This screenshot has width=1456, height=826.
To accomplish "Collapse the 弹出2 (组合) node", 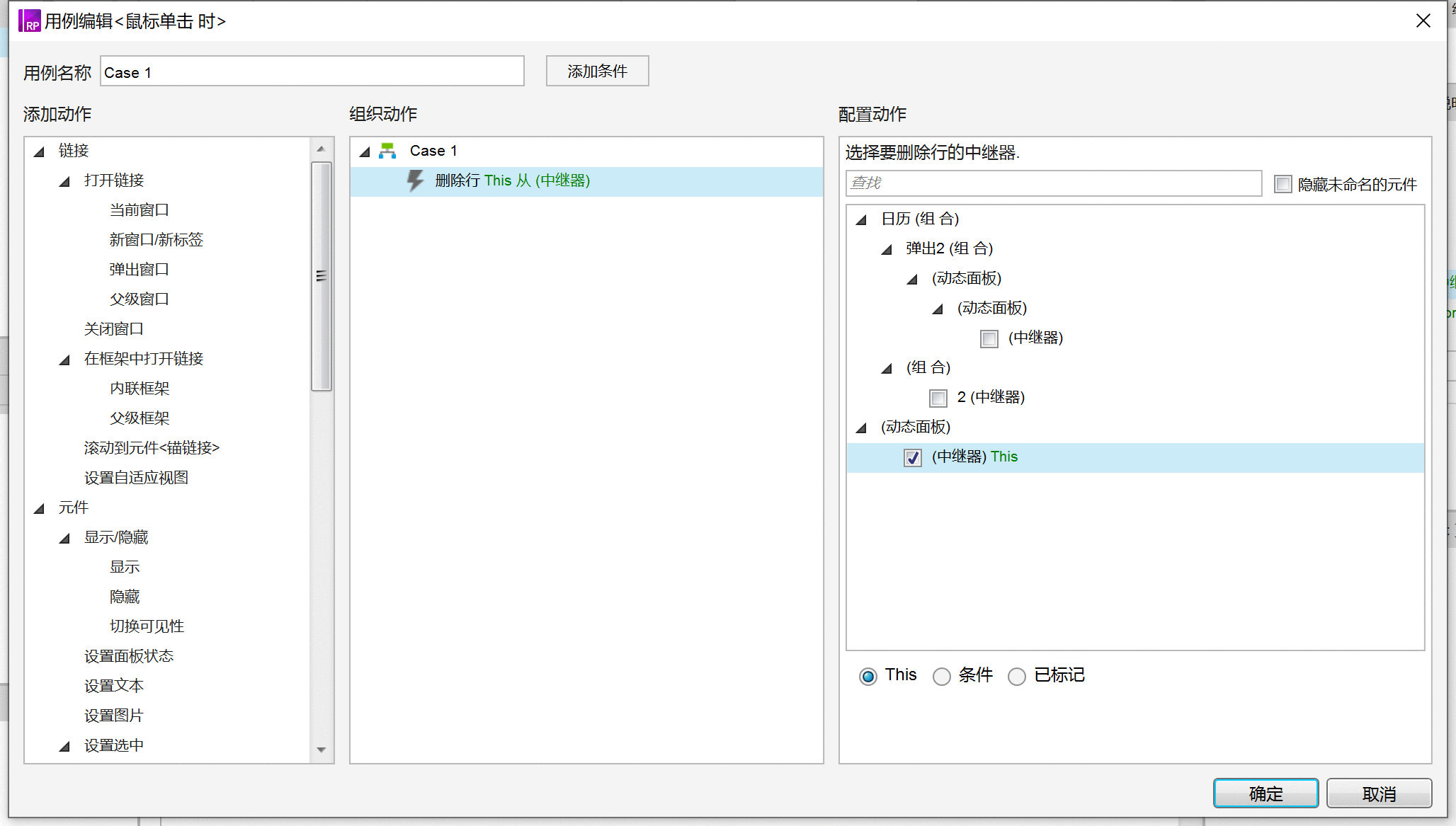I will point(887,249).
